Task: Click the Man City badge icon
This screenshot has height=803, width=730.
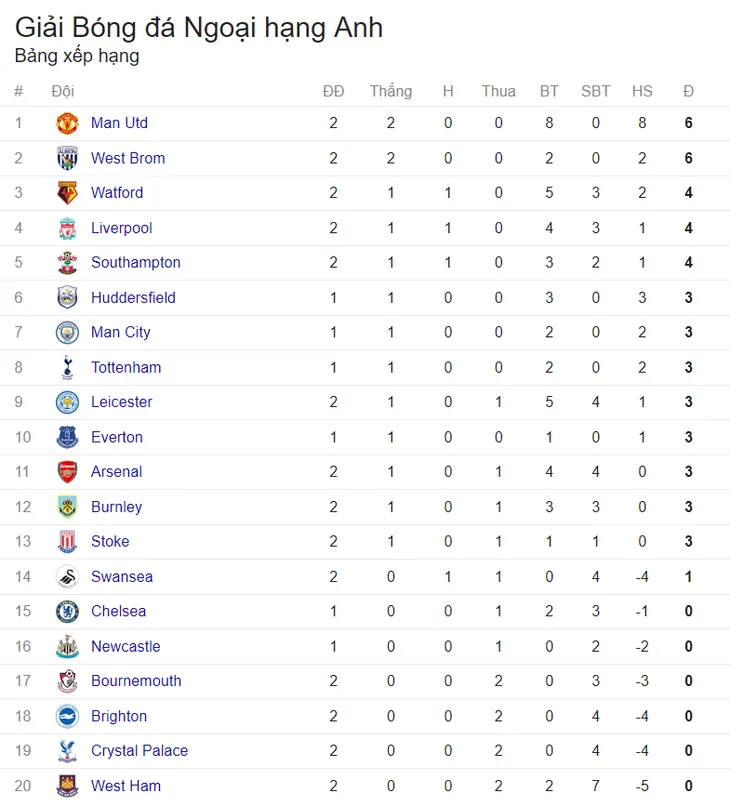Action: point(67,333)
